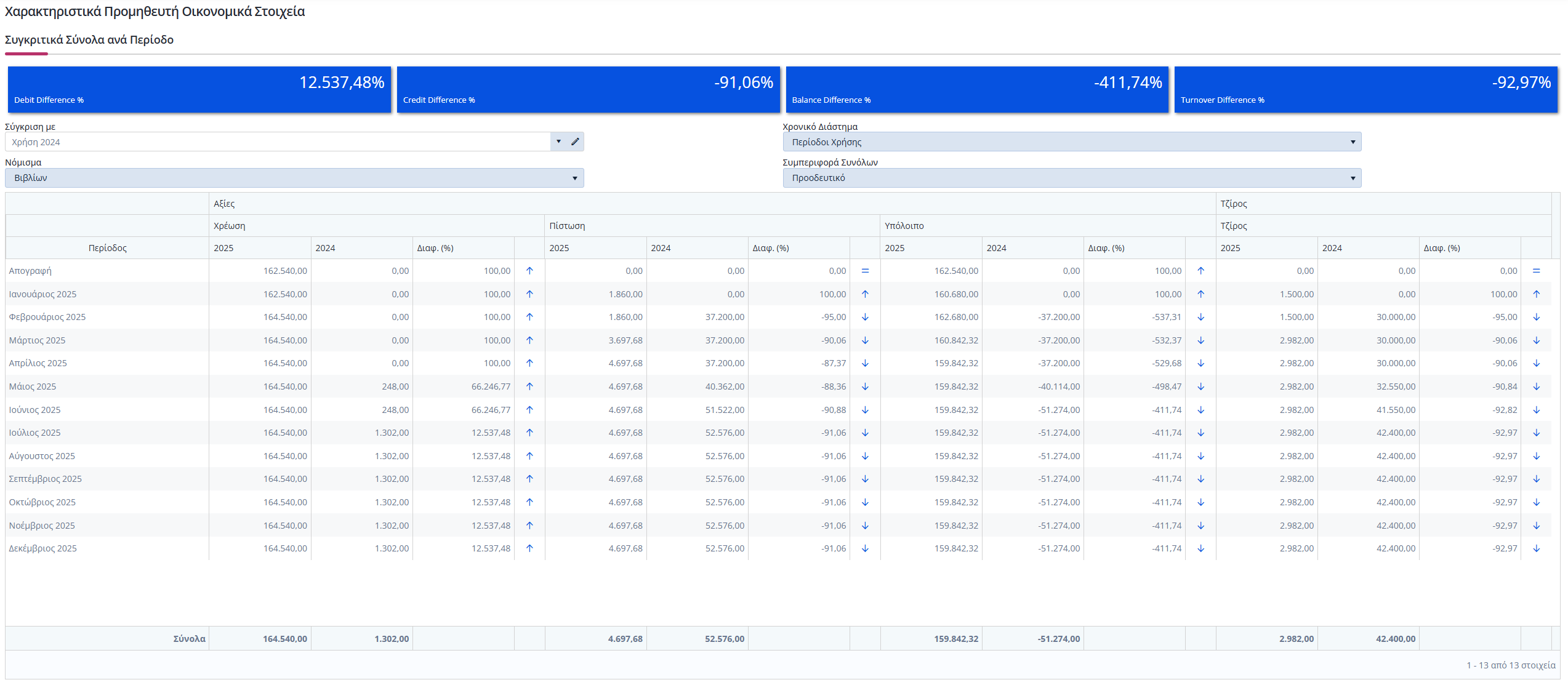Click the turnover down arrow in Οκτώβριος 2025 row
The width and height of the screenshot is (1568, 685).
pyautogui.click(x=1536, y=502)
